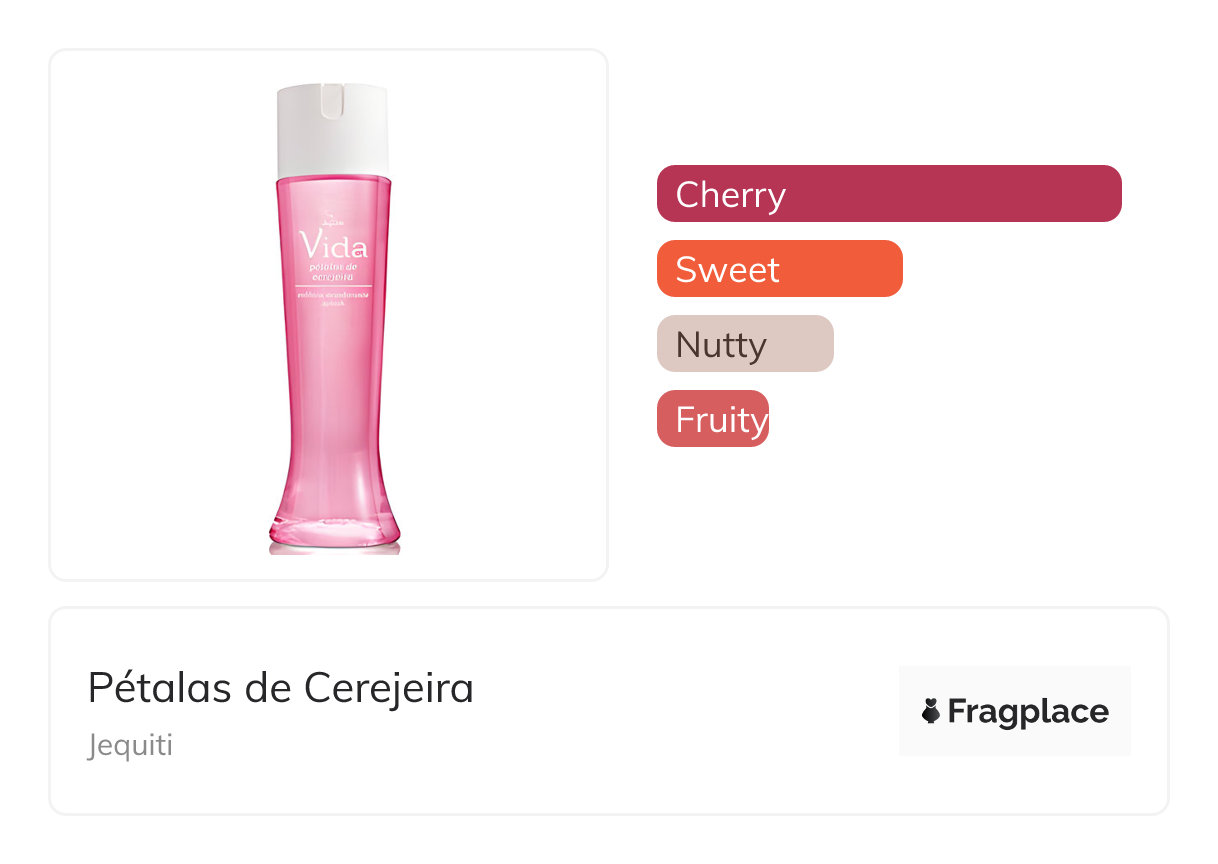Click the Fragplace wordmark text

tap(1028, 712)
